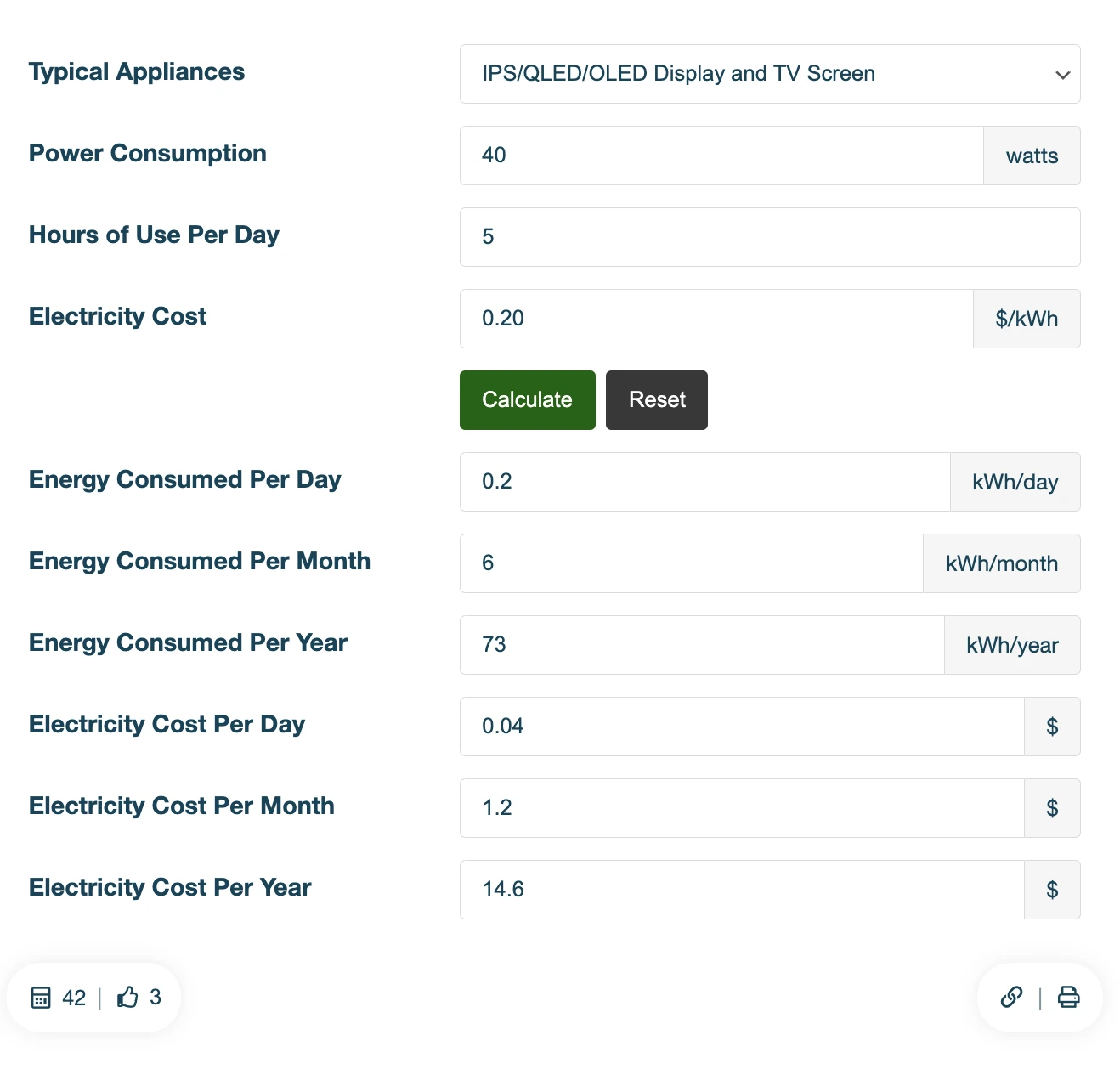The image size is (1120, 1069).
Task: Click the Reset button
Action: [657, 400]
